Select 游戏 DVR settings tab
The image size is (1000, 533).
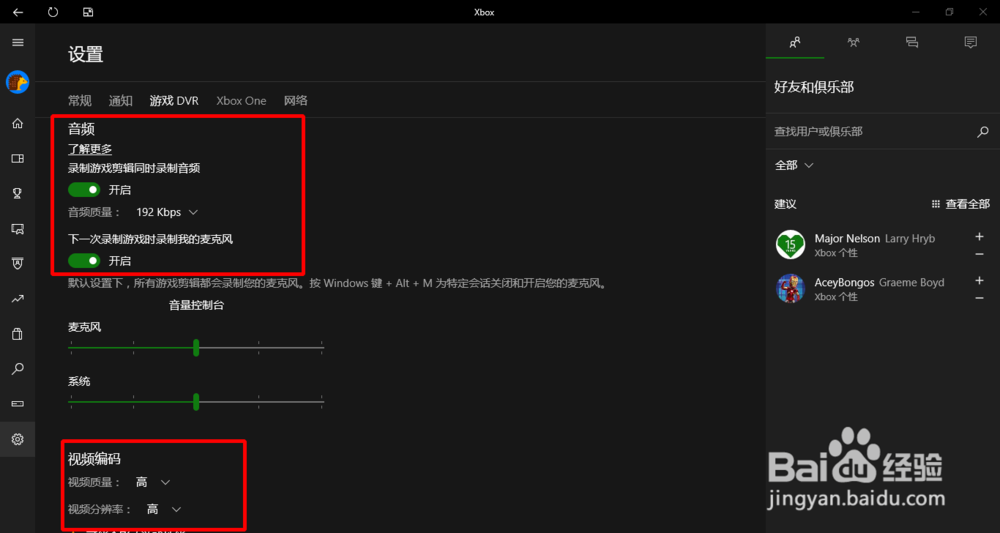(x=174, y=101)
